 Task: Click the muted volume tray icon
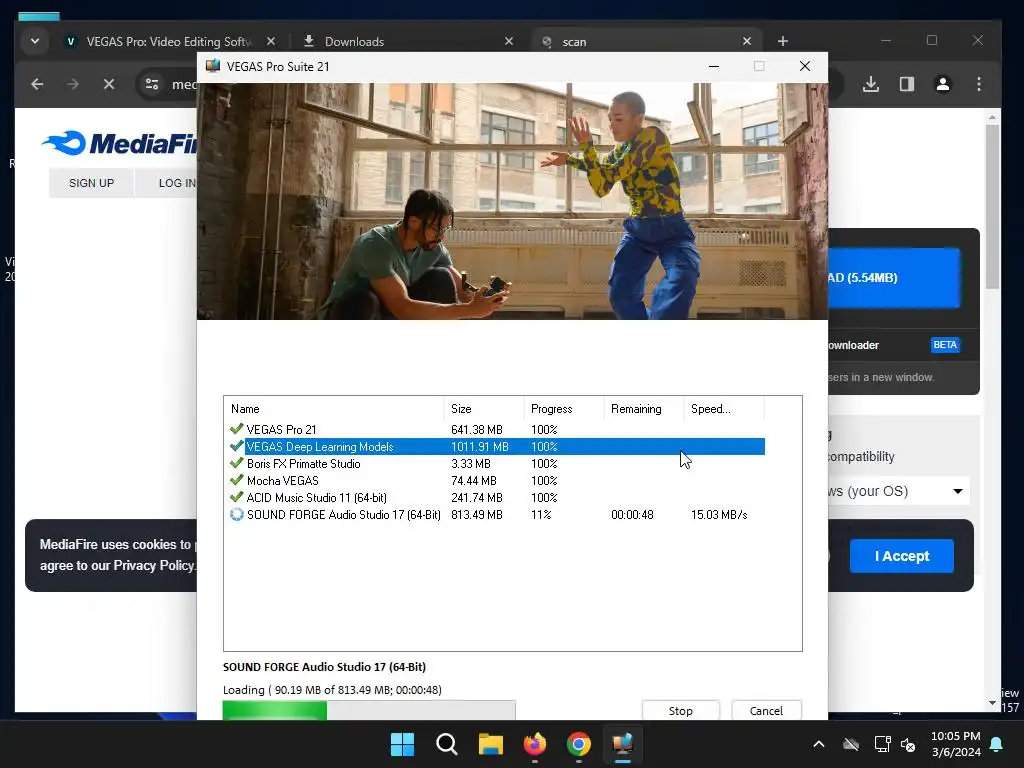[908, 744]
